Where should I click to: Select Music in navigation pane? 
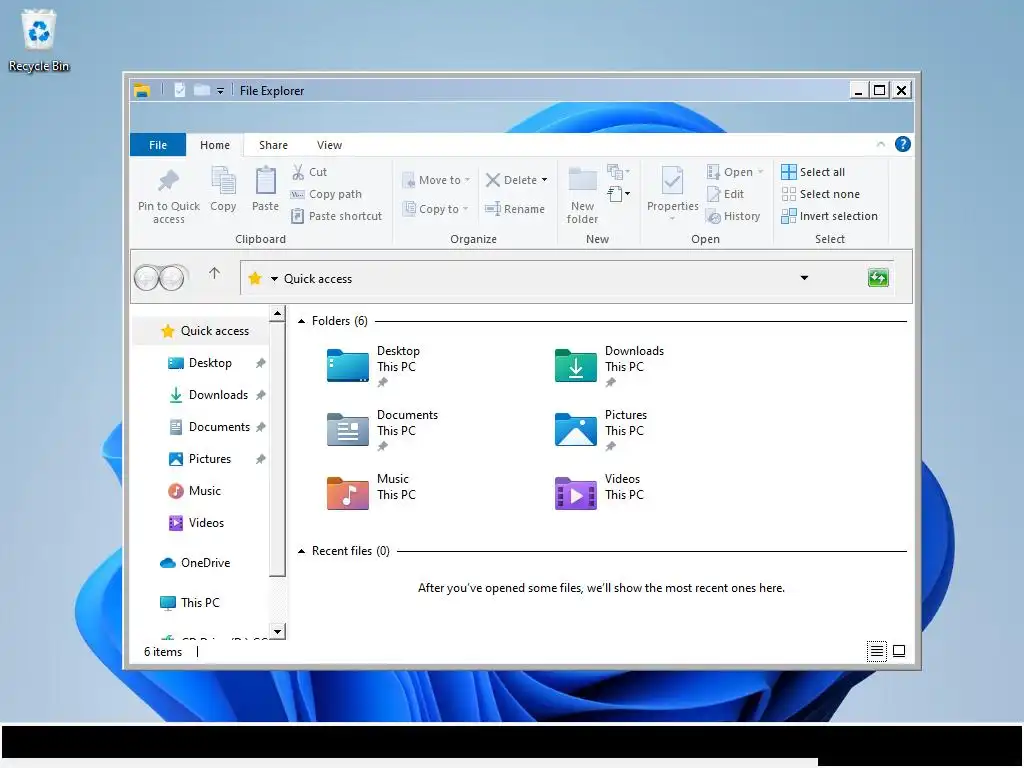[x=204, y=491]
